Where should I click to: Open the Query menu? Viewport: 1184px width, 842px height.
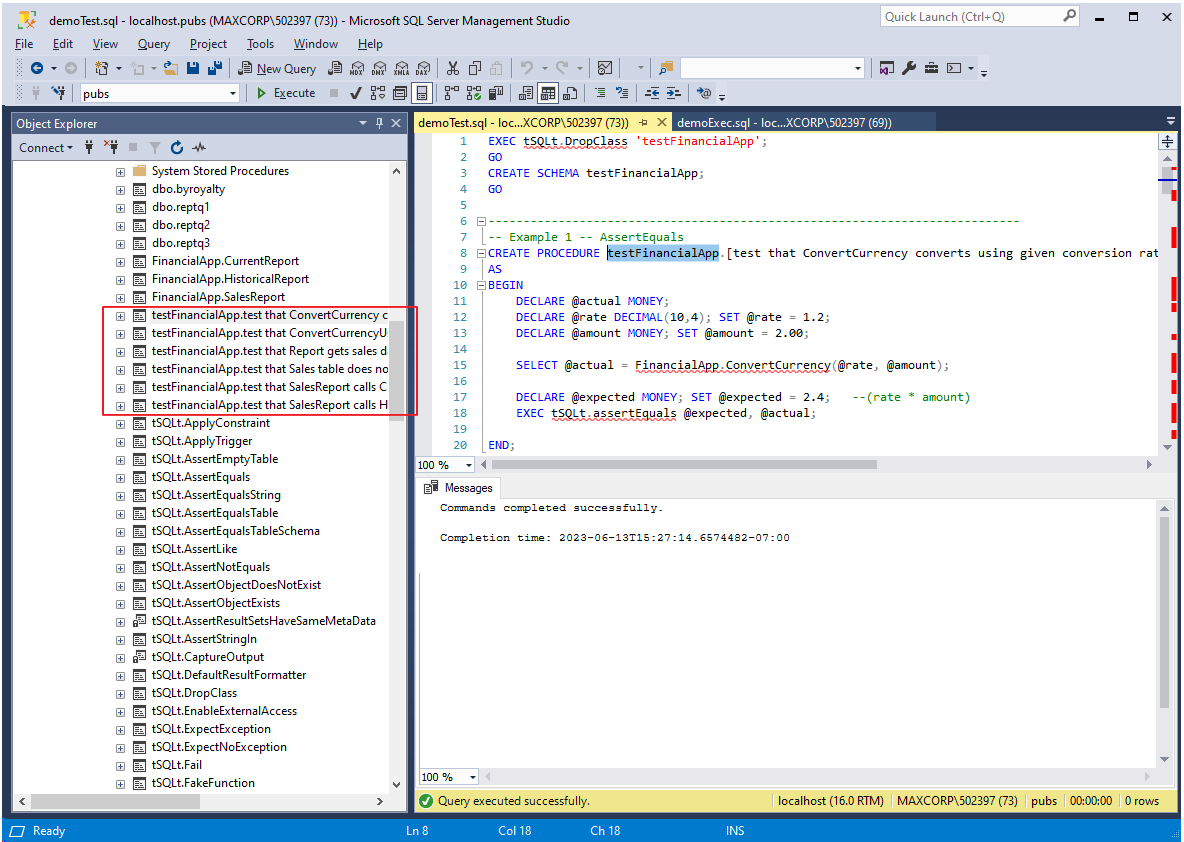point(153,43)
